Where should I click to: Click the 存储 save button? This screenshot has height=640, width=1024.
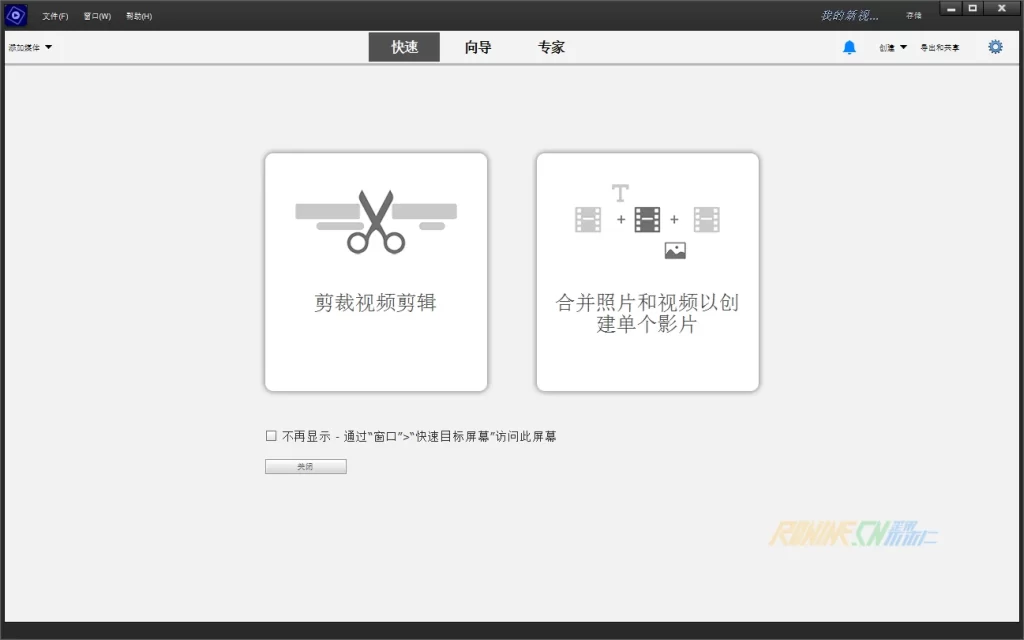[913, 16]
